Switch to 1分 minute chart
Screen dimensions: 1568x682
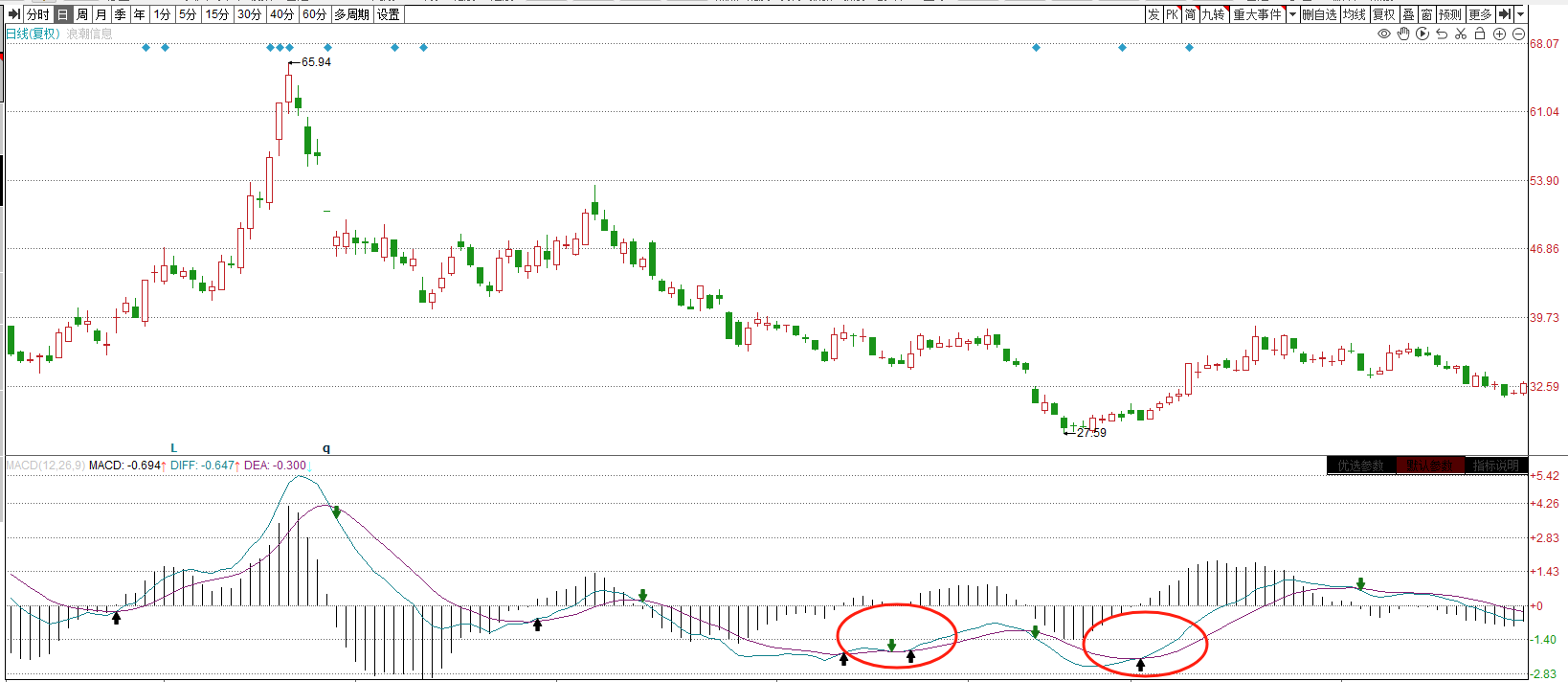click(163, 14)
